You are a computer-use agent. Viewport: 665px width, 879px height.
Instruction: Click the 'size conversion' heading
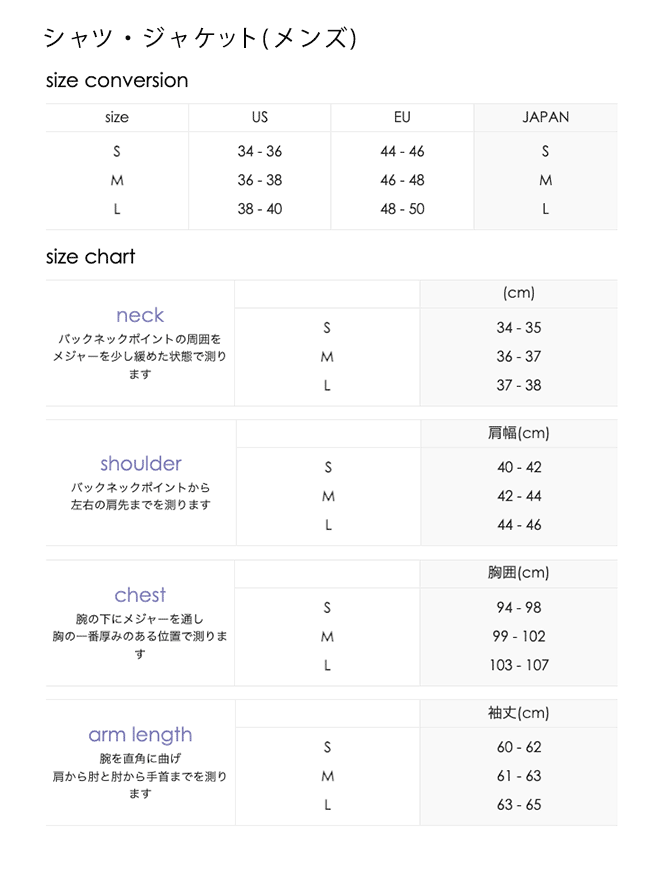coord(117,81)
